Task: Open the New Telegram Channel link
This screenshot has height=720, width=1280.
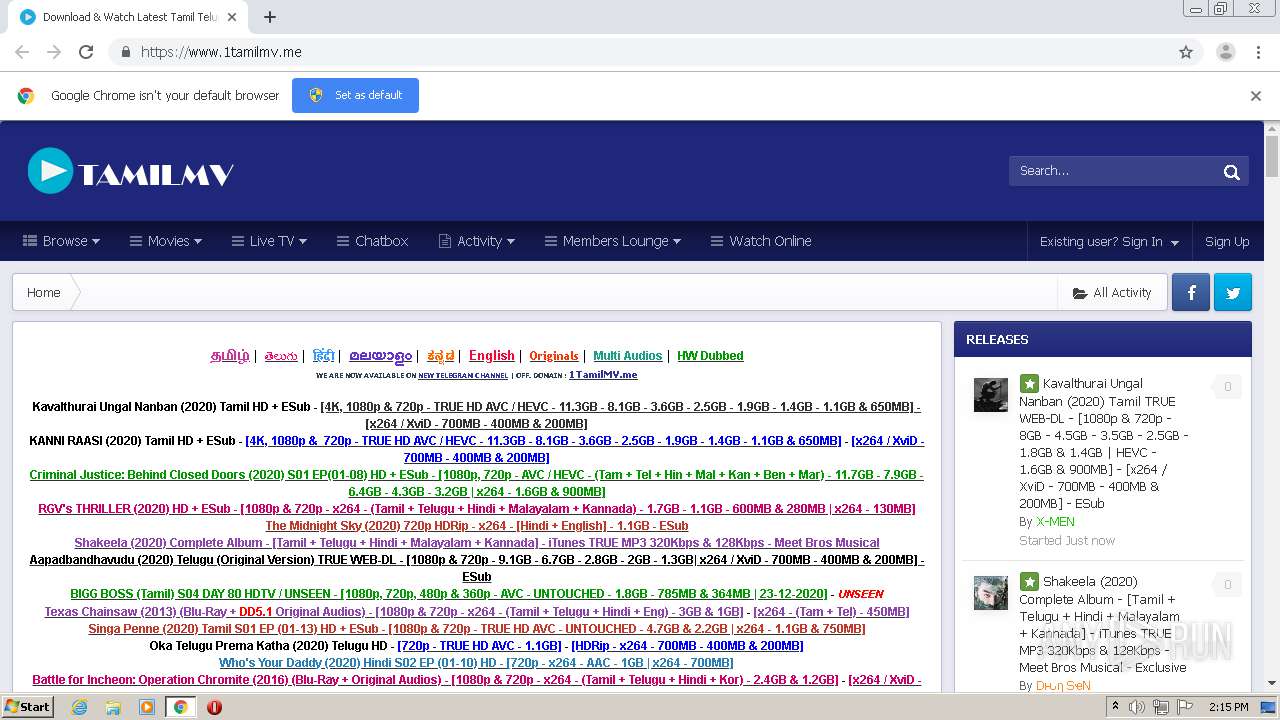Action: [463, 376]
